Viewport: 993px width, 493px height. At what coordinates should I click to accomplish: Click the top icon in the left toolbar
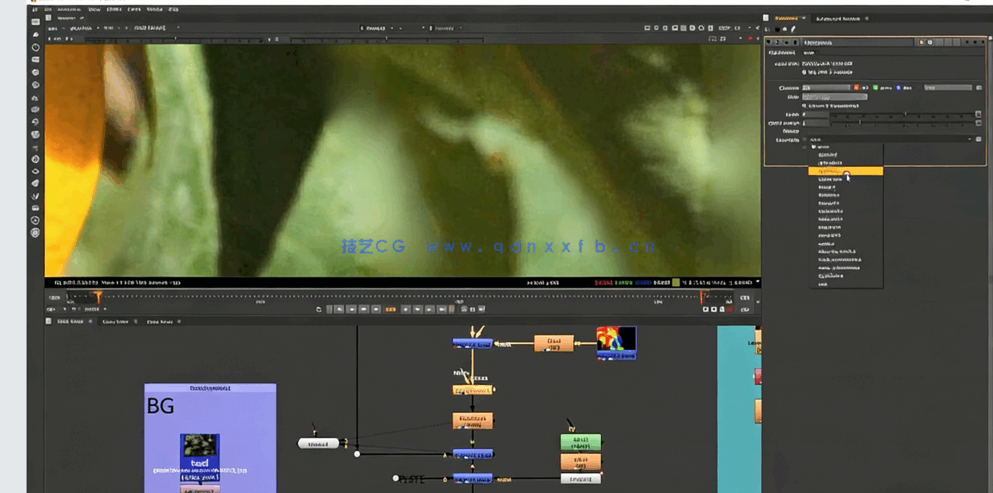[36, 22]
